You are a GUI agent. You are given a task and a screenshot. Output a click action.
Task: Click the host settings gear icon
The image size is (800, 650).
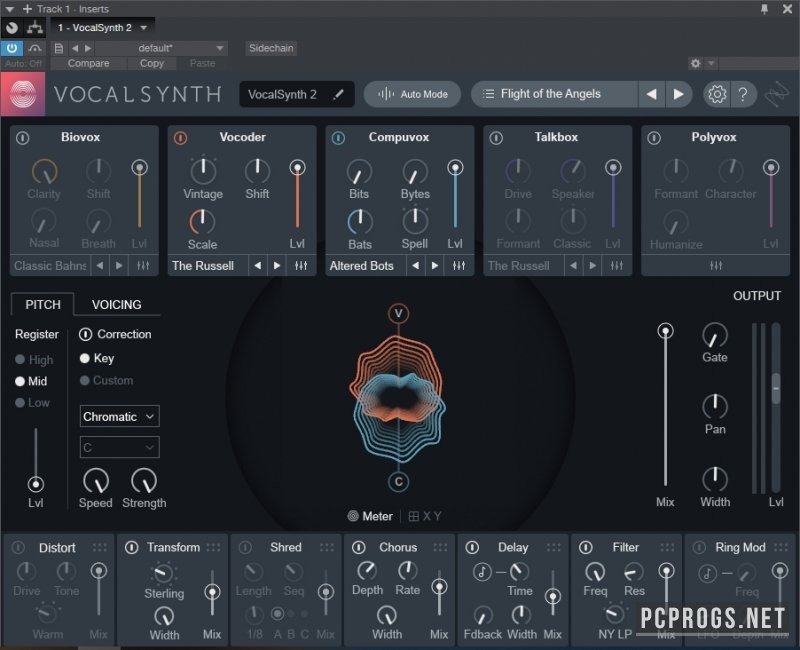[695, 63]
